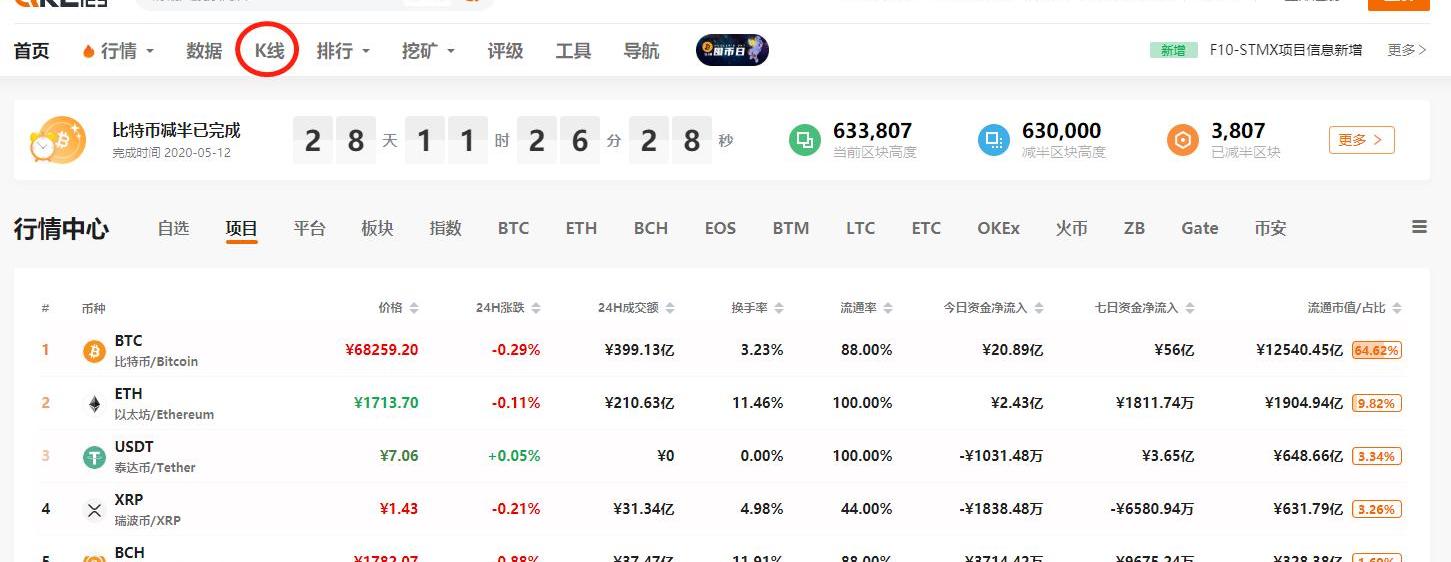This screenshot has height=562, width=1451.
Task: Expand the 挖矿 dropdown menu
Action: click(428, 51)
